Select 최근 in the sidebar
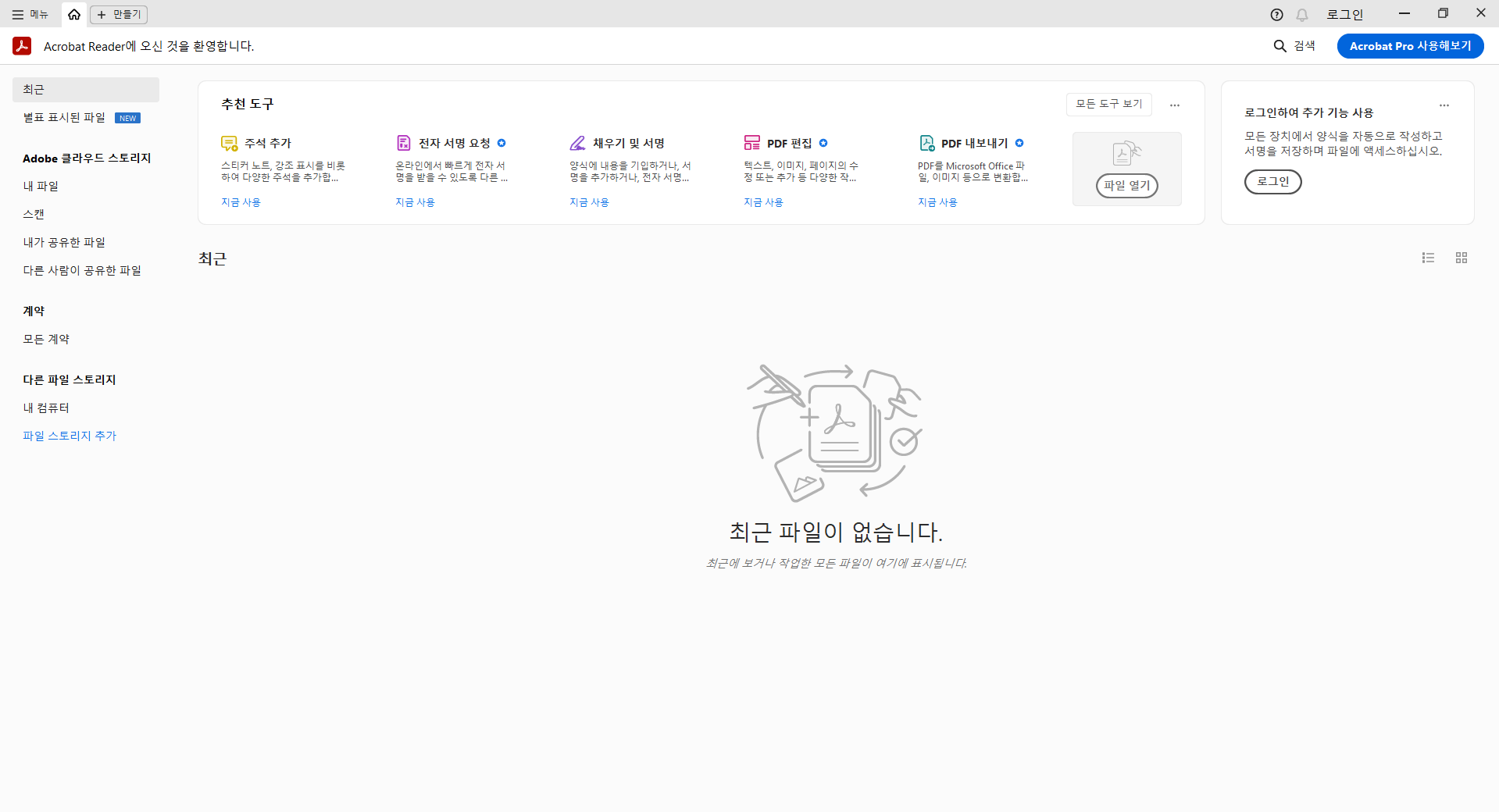Image resolution: width=1499 pixels, height=812 pixels. tap(86, 90)
